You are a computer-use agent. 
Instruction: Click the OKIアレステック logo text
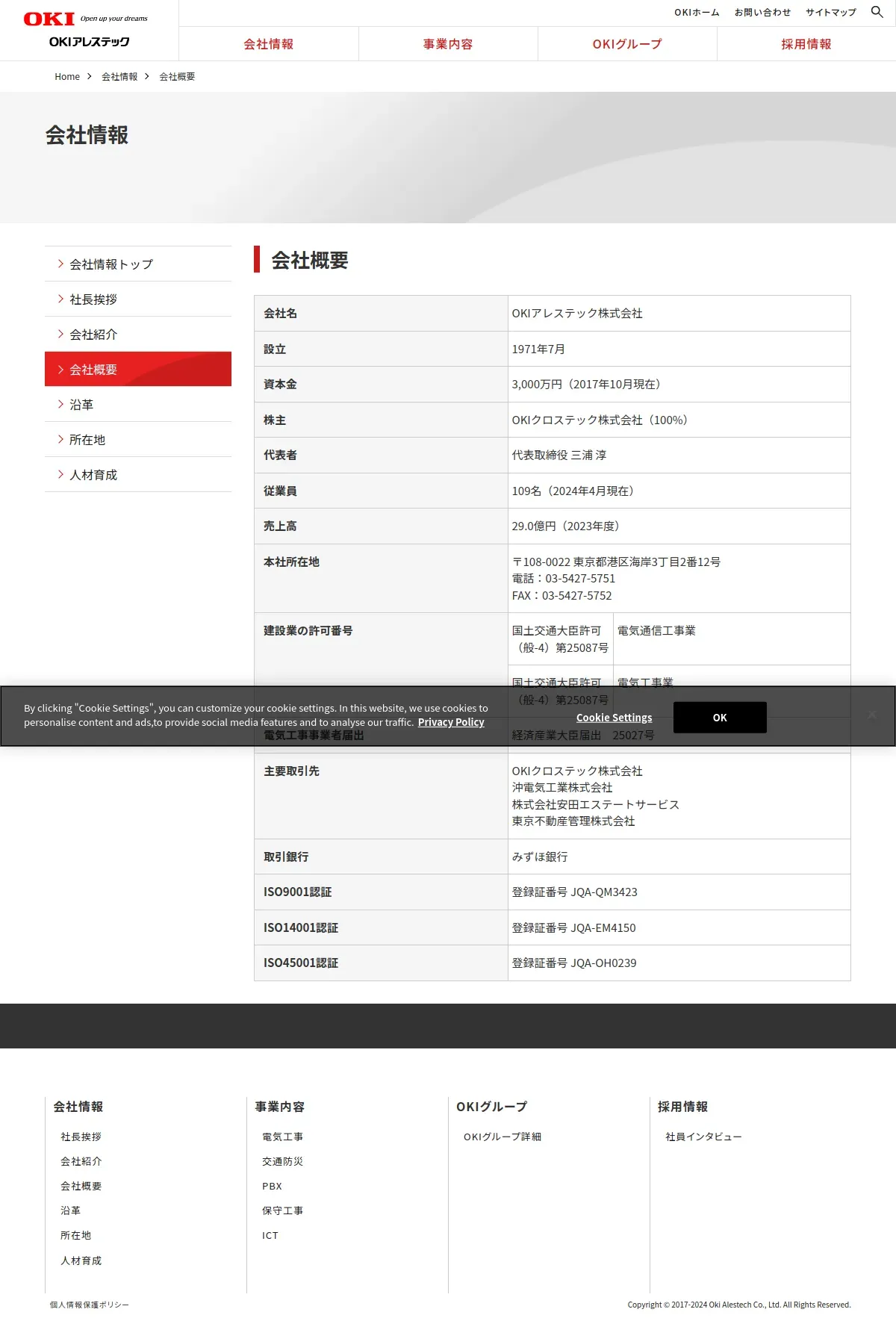click(x=89, y=42)
